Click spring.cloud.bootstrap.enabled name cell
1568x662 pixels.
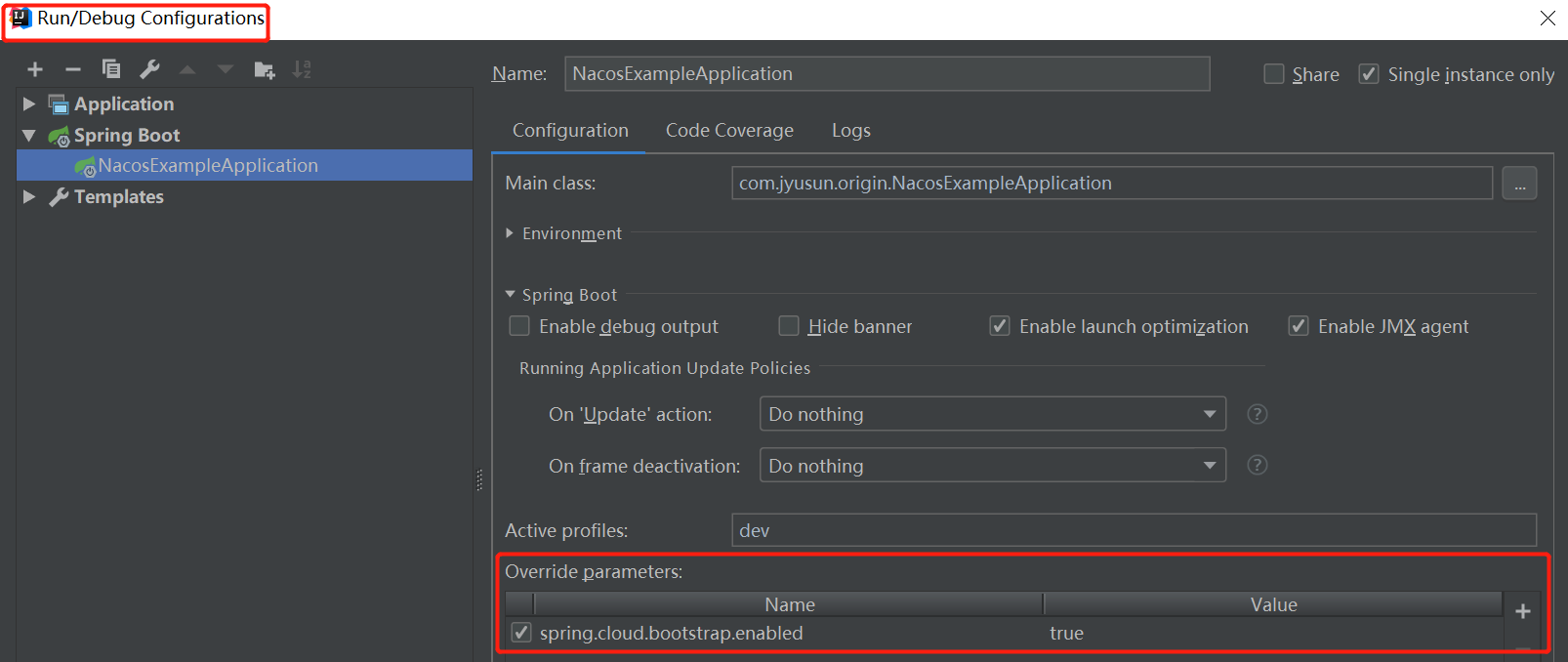(x=789, y=634)
